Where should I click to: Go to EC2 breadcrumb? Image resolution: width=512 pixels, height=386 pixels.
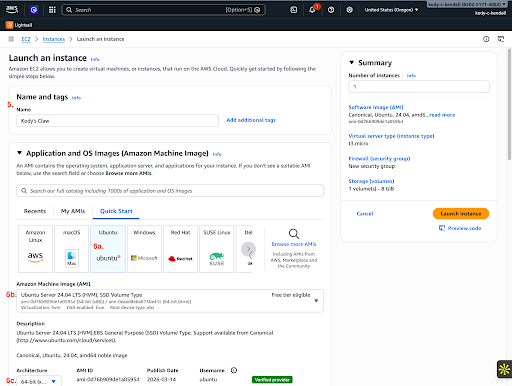pos(26,39)
